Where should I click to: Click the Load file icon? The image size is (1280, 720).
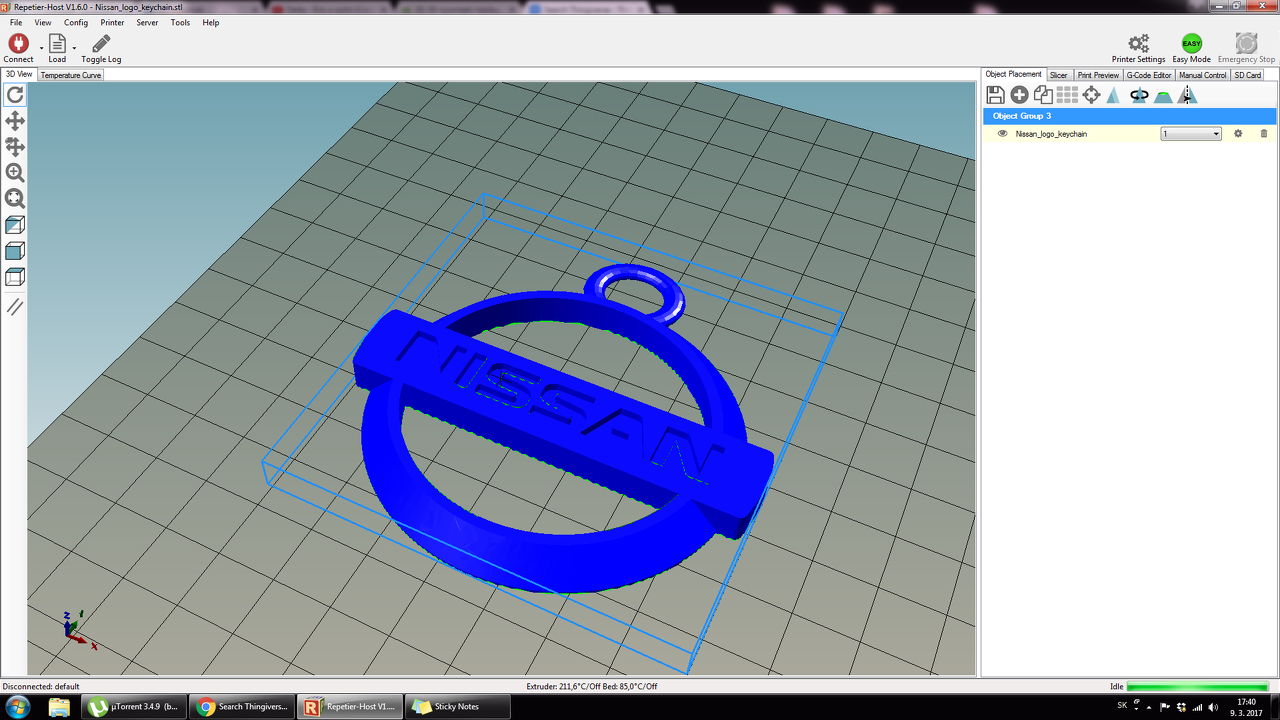click(57, 43)
